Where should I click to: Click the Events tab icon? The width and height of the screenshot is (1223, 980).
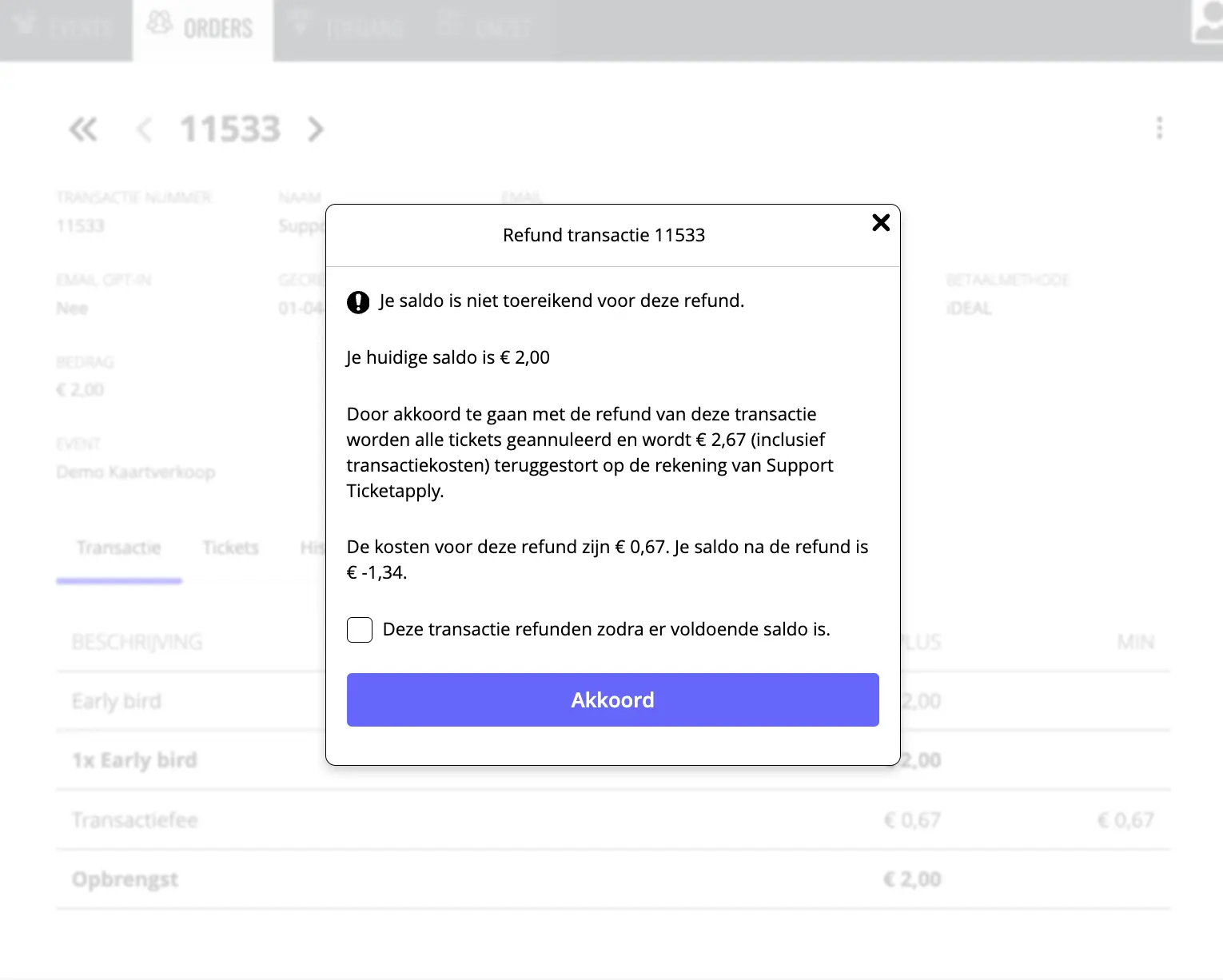coord(25,24)
